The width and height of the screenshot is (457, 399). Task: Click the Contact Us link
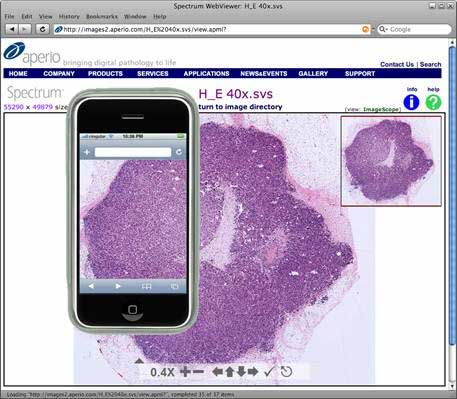click(x=397, y=64)
